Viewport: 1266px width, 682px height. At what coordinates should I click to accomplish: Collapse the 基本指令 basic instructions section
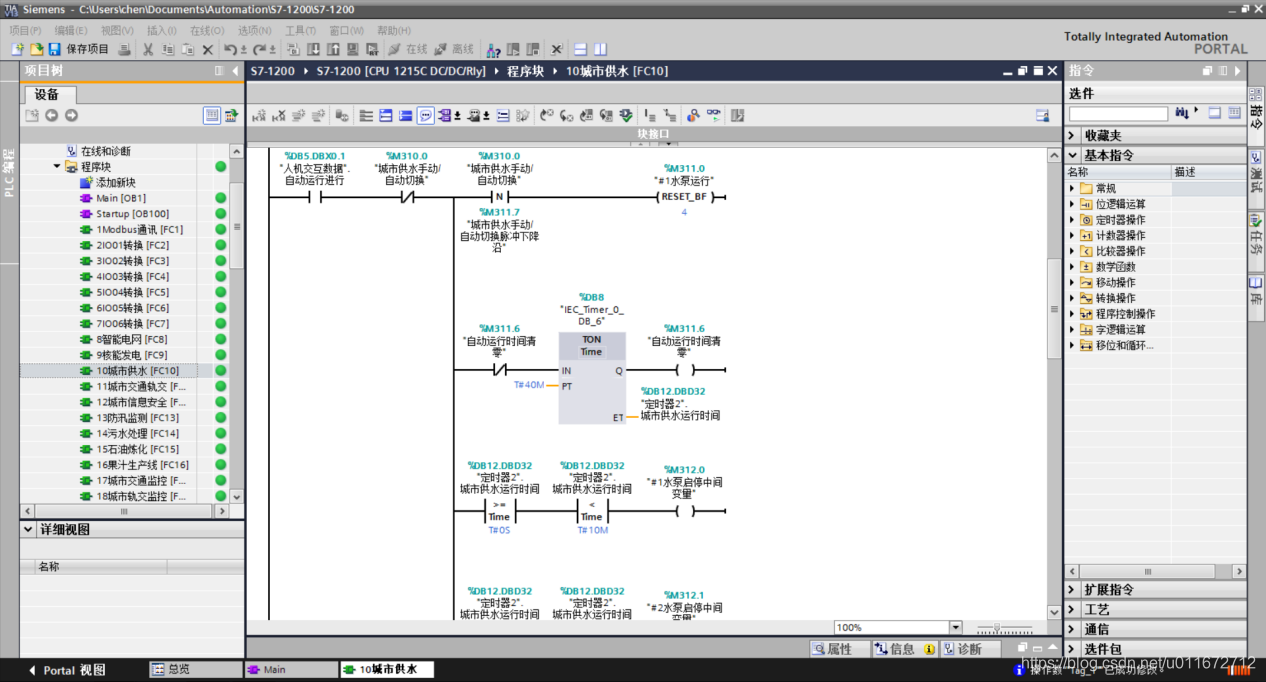click(x=1072, y=155)
